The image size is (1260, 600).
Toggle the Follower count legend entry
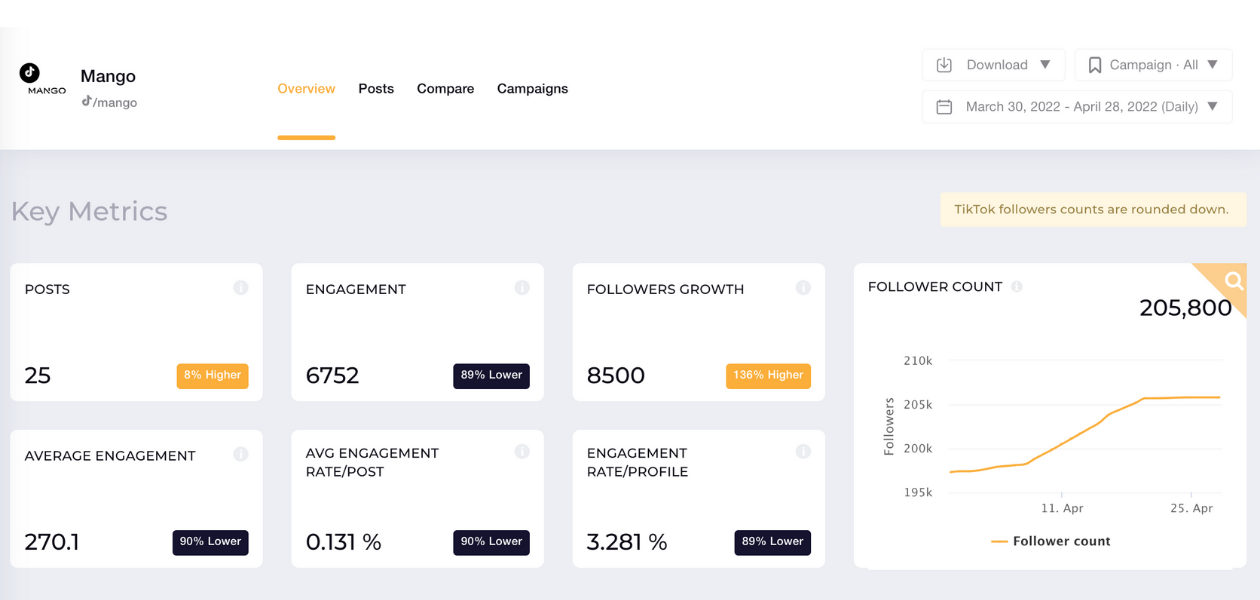(1050, 541)
